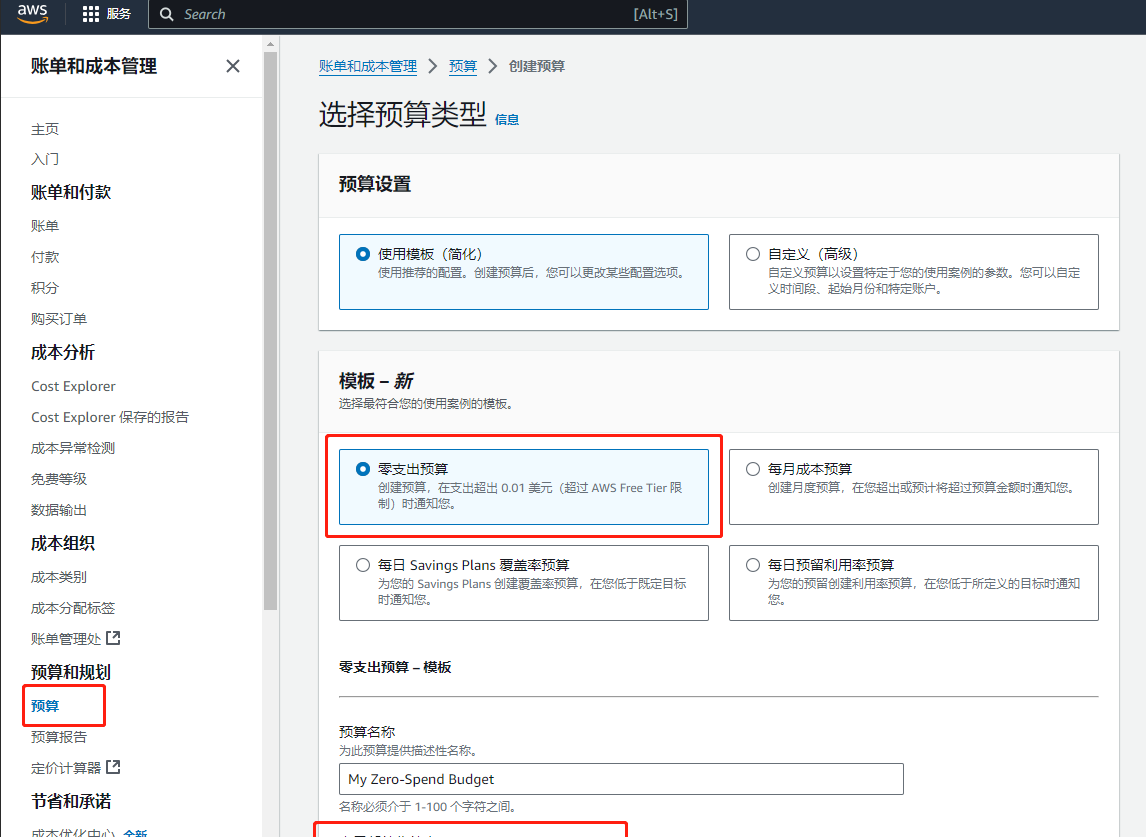Select the 零支出预算 template option
The image size is (1146, 837).
pos(362,466)
